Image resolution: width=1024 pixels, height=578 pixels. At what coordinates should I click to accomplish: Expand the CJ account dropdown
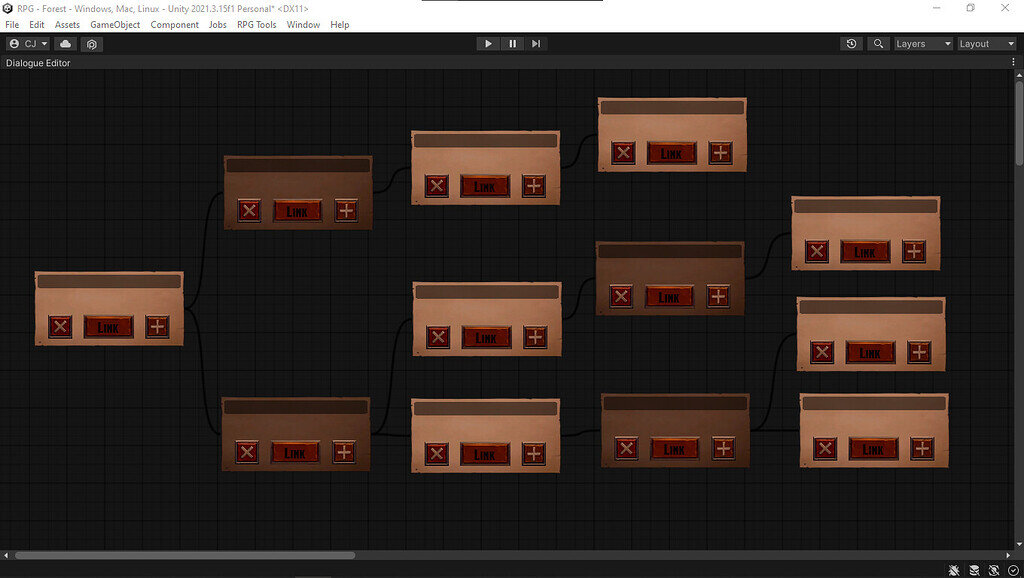click(x=27, y=43)
